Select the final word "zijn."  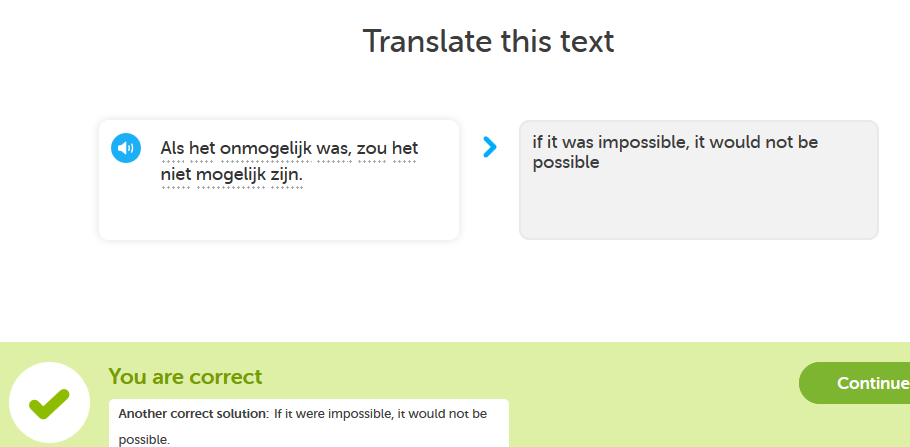pyautogui.click(x=286, y=175)
